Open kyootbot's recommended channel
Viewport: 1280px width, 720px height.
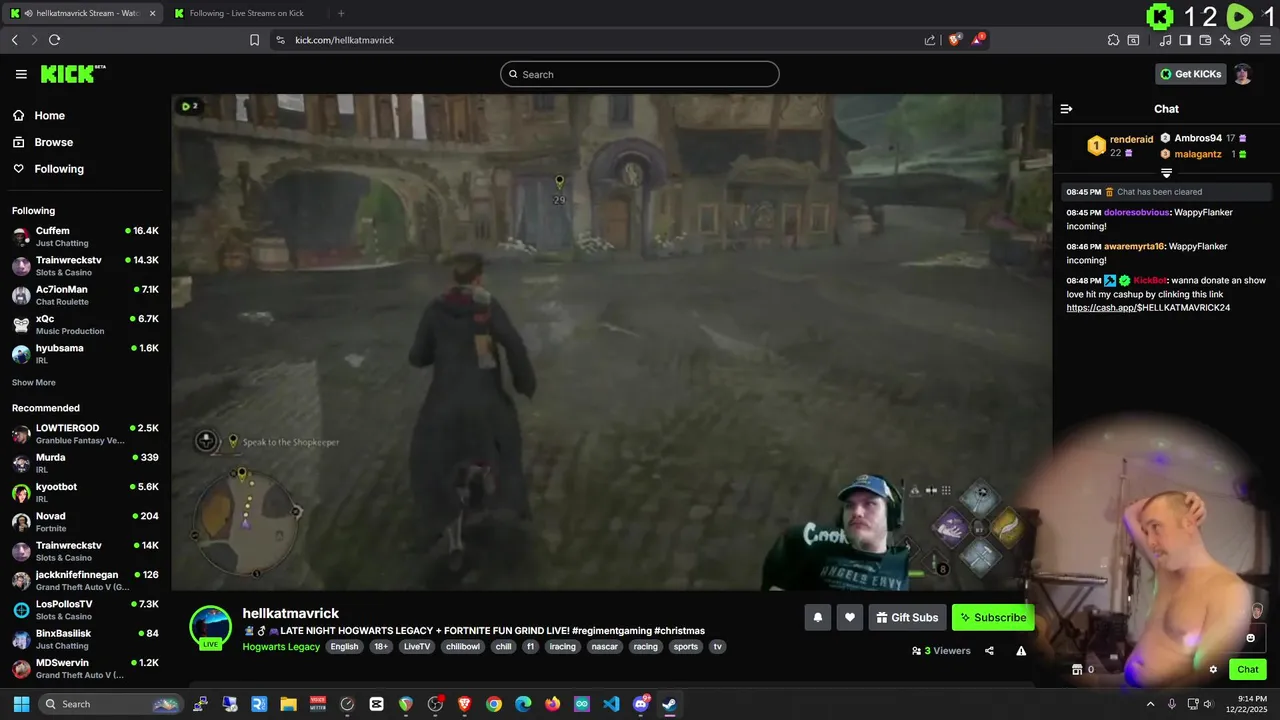point(85,492)
